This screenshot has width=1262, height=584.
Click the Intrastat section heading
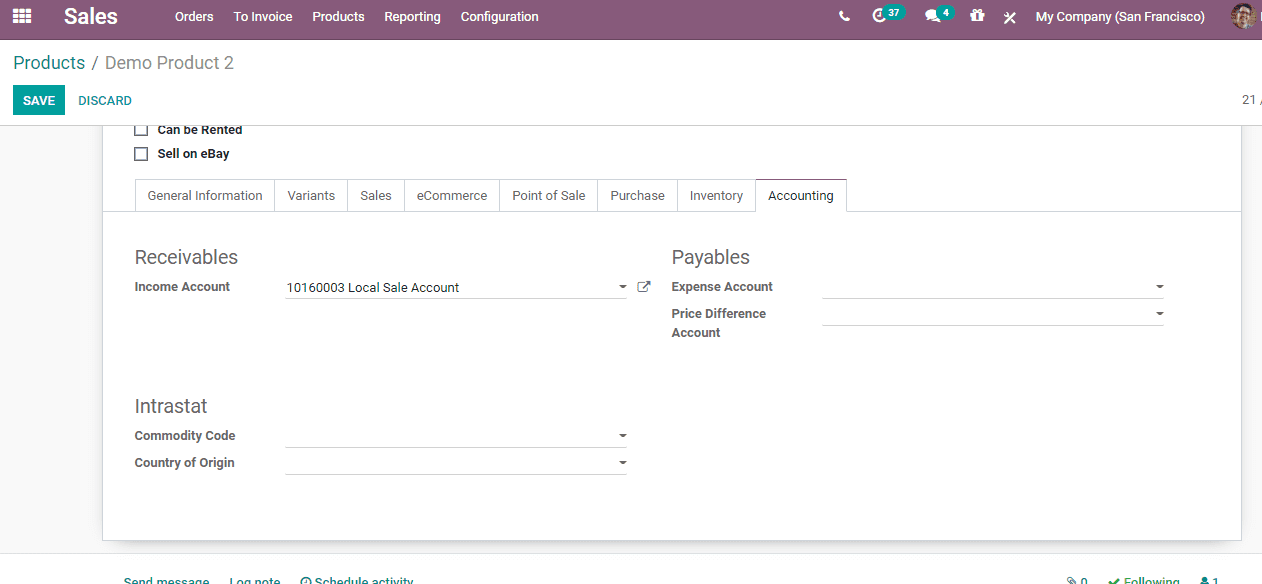171,406
